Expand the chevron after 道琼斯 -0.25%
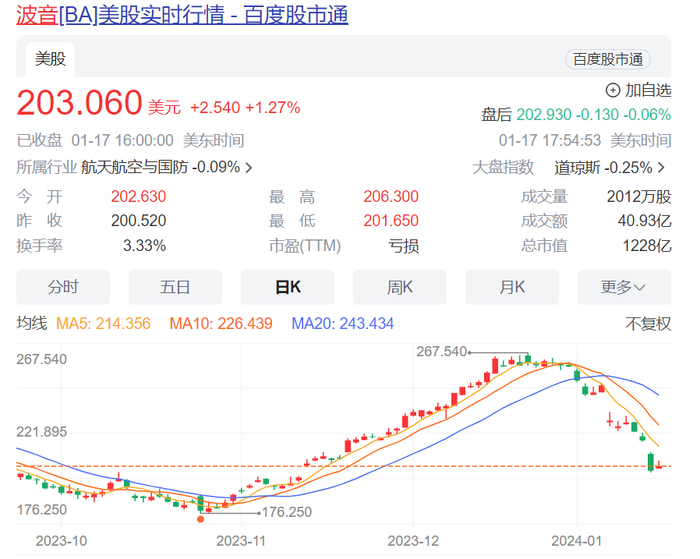The width and height of the screenshot is (700, 559). pos(662,168)
